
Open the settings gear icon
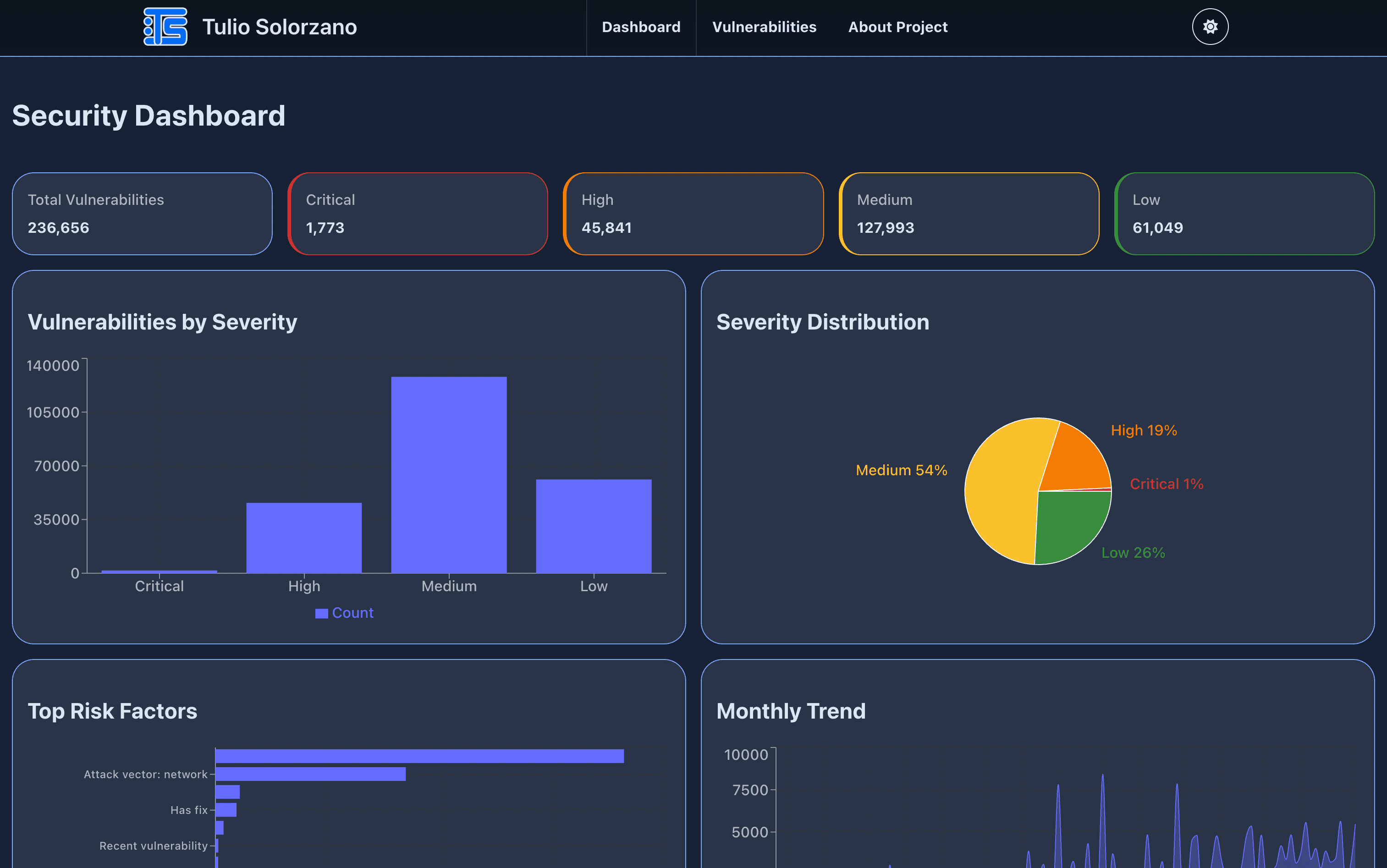tap(1210, 27)
